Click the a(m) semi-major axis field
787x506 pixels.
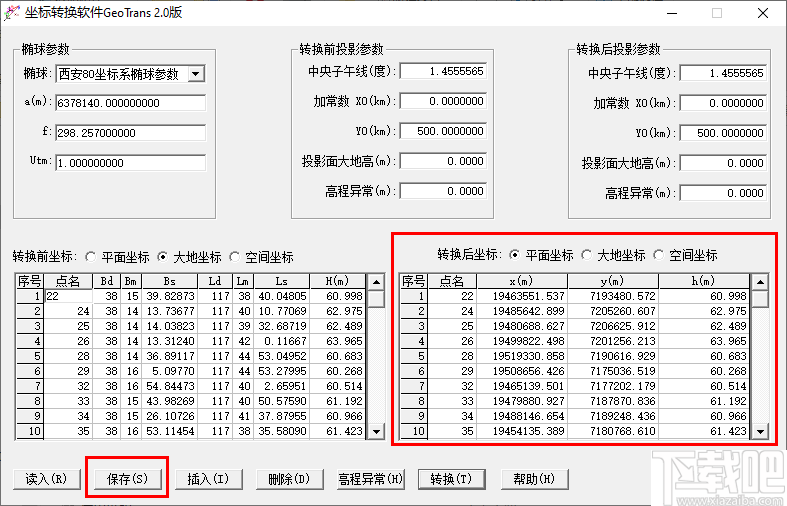[130, 103]
